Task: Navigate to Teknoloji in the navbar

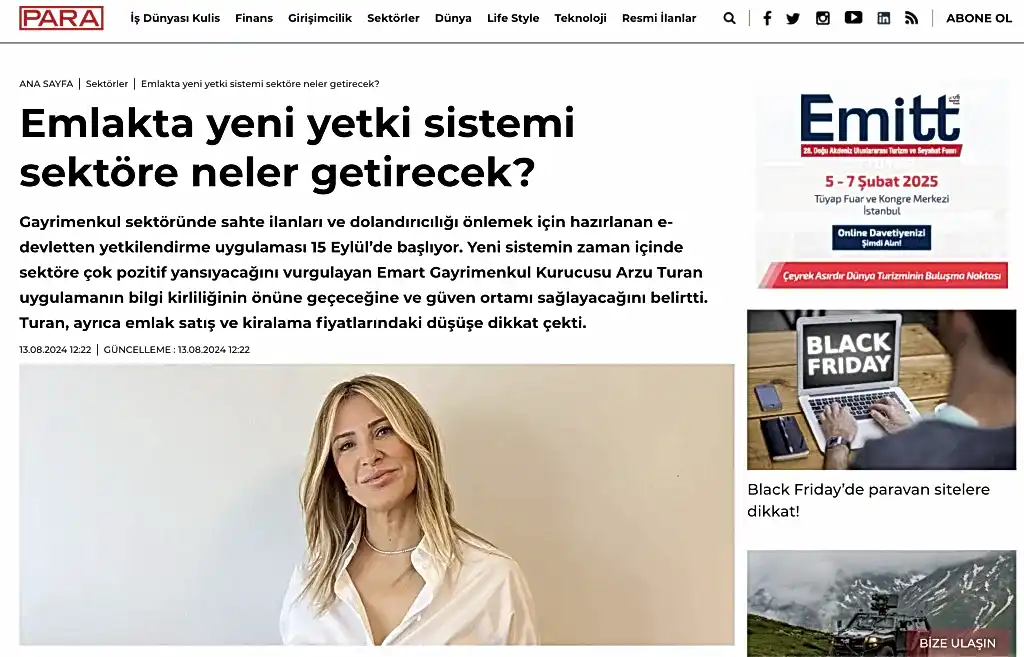Action: coord(581,18)
